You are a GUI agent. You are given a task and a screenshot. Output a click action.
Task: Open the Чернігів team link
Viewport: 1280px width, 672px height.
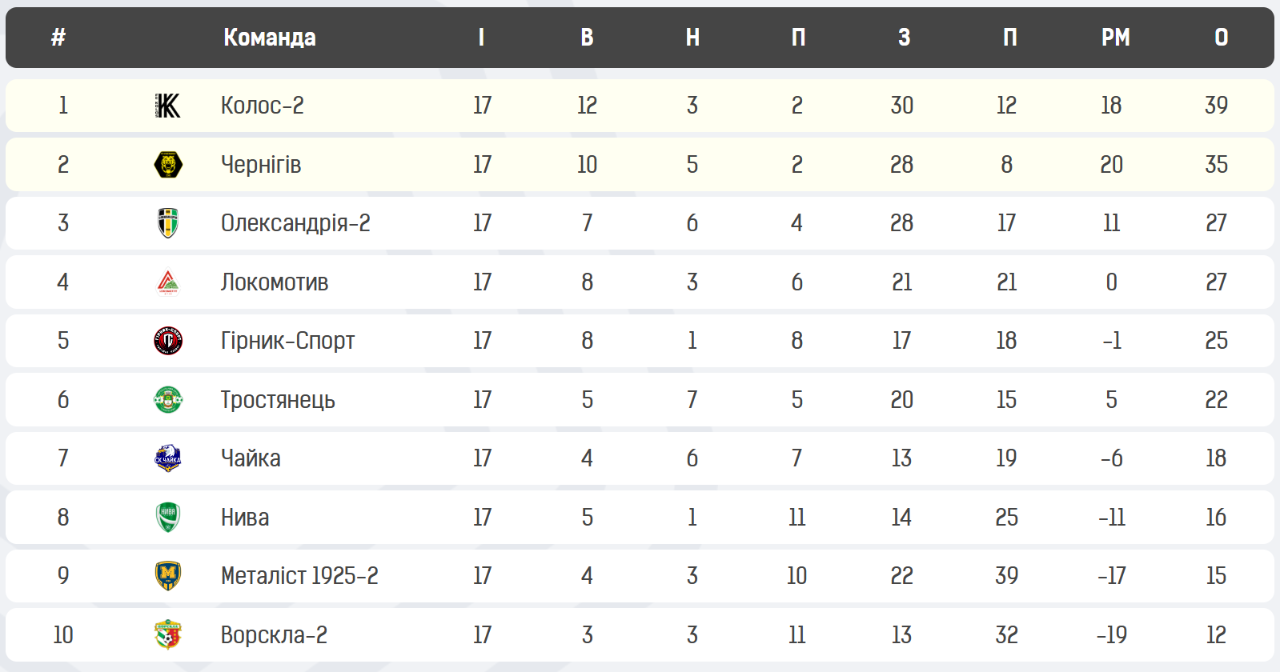click(x=261, y=164)
